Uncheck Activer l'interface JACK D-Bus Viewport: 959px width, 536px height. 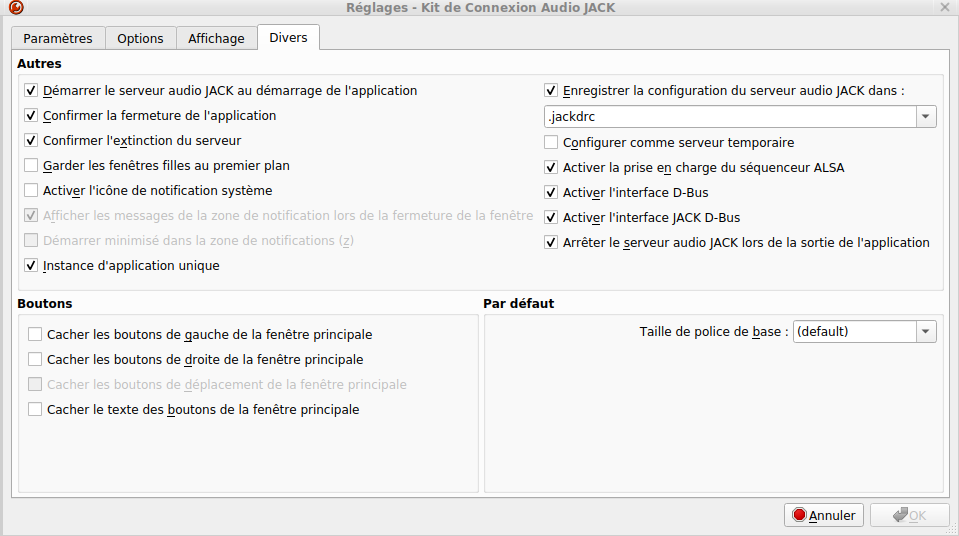551,218
